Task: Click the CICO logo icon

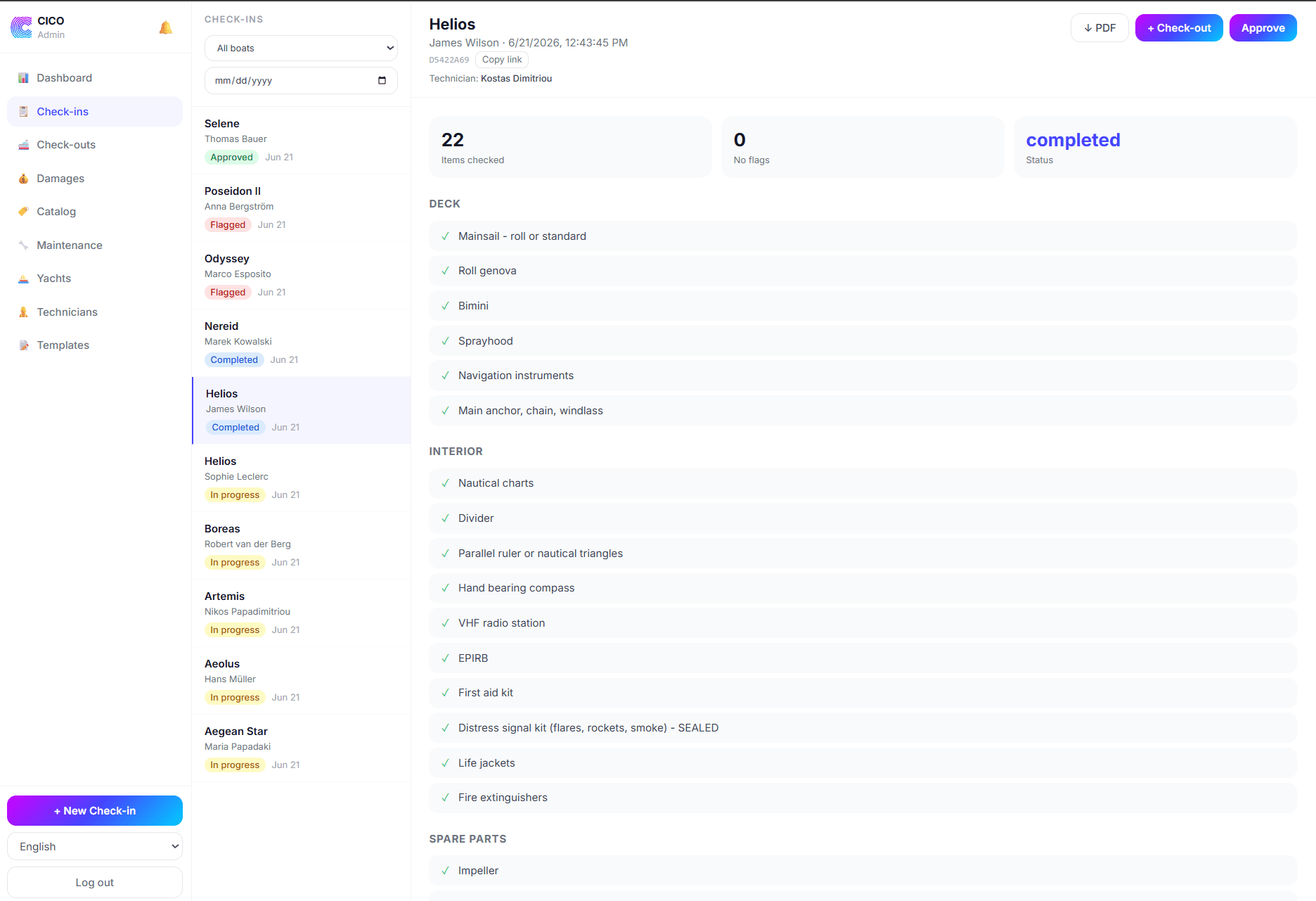Action: tap(22, 27)
